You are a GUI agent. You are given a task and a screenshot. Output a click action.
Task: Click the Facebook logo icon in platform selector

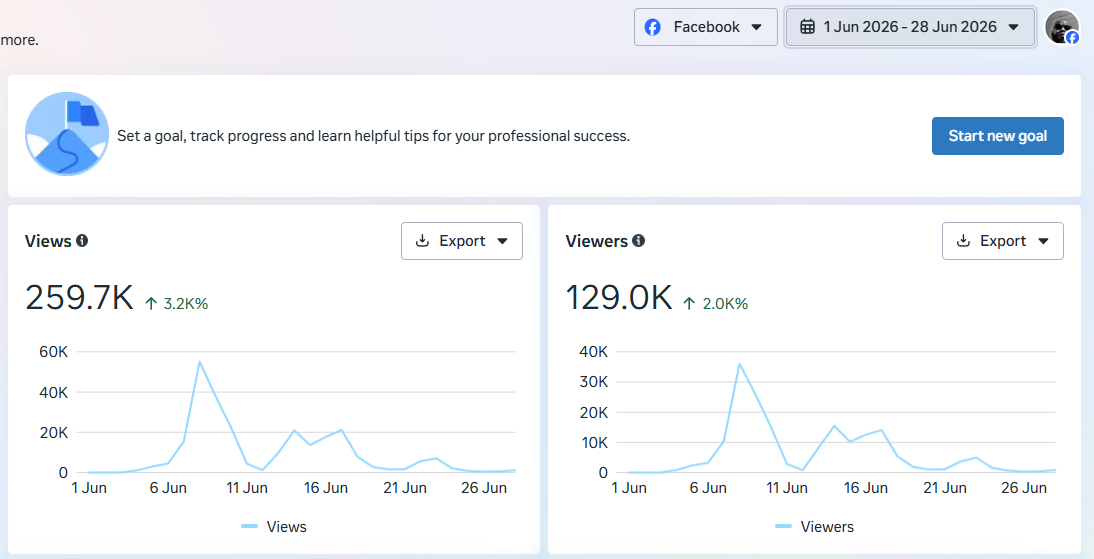[x=652, y=27]
